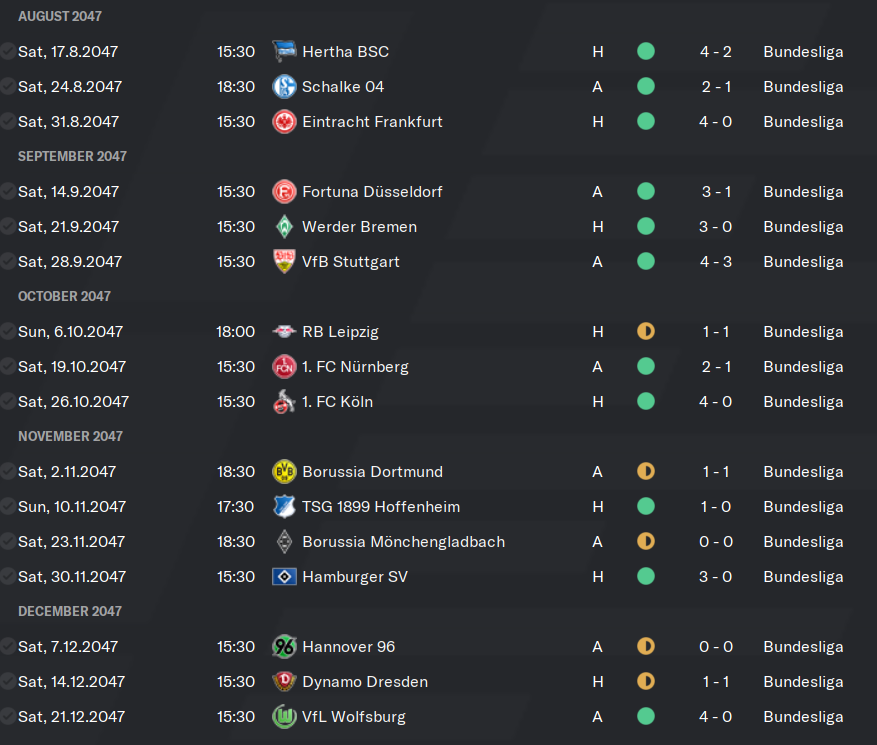This screenshot has width=877, height=745.
Task: Toggle the checkmark beside Sat, 17.8.2047
Action: [x=8, y=51]
